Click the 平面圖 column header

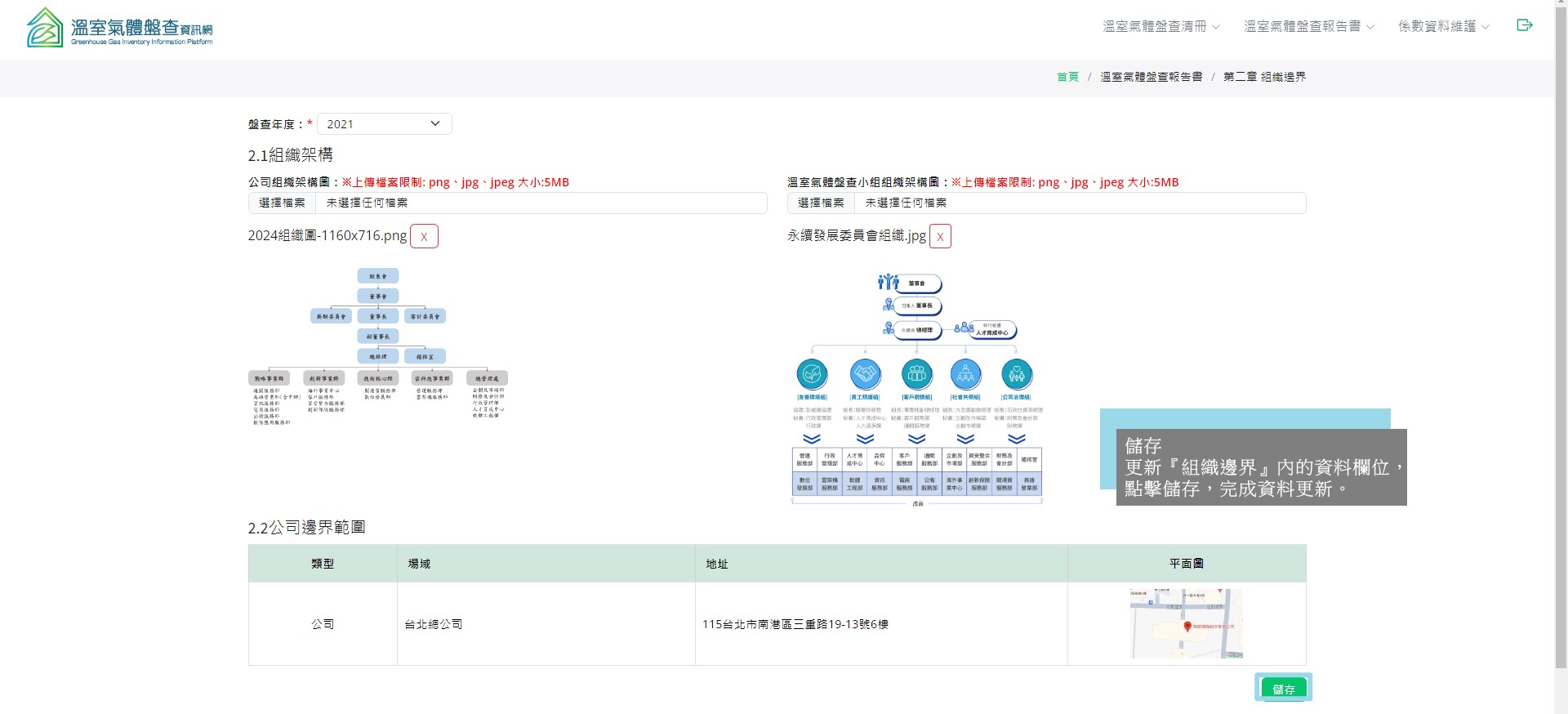coord(1186,564)
